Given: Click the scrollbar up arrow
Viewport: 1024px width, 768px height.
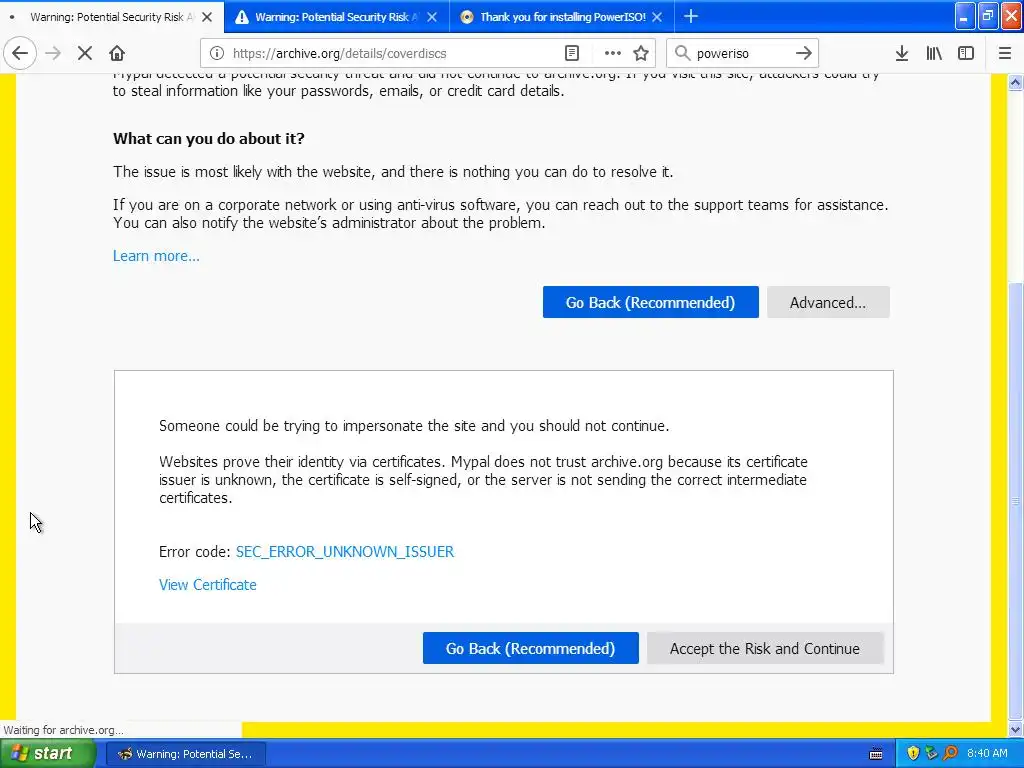Looking at the screenshot, I should pyautogui.click(x=1016, y=82).
